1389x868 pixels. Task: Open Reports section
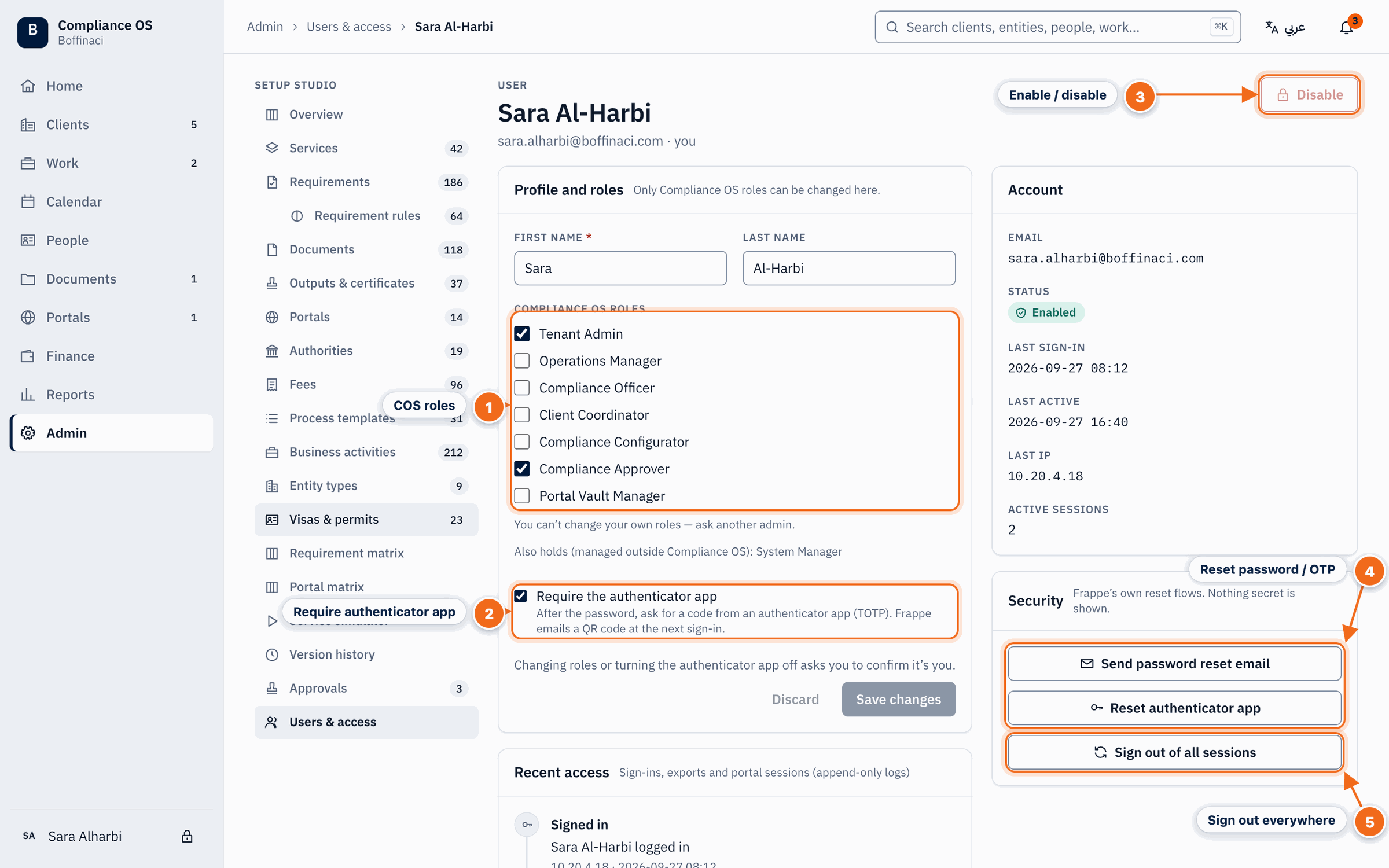[x=112, y=395]
